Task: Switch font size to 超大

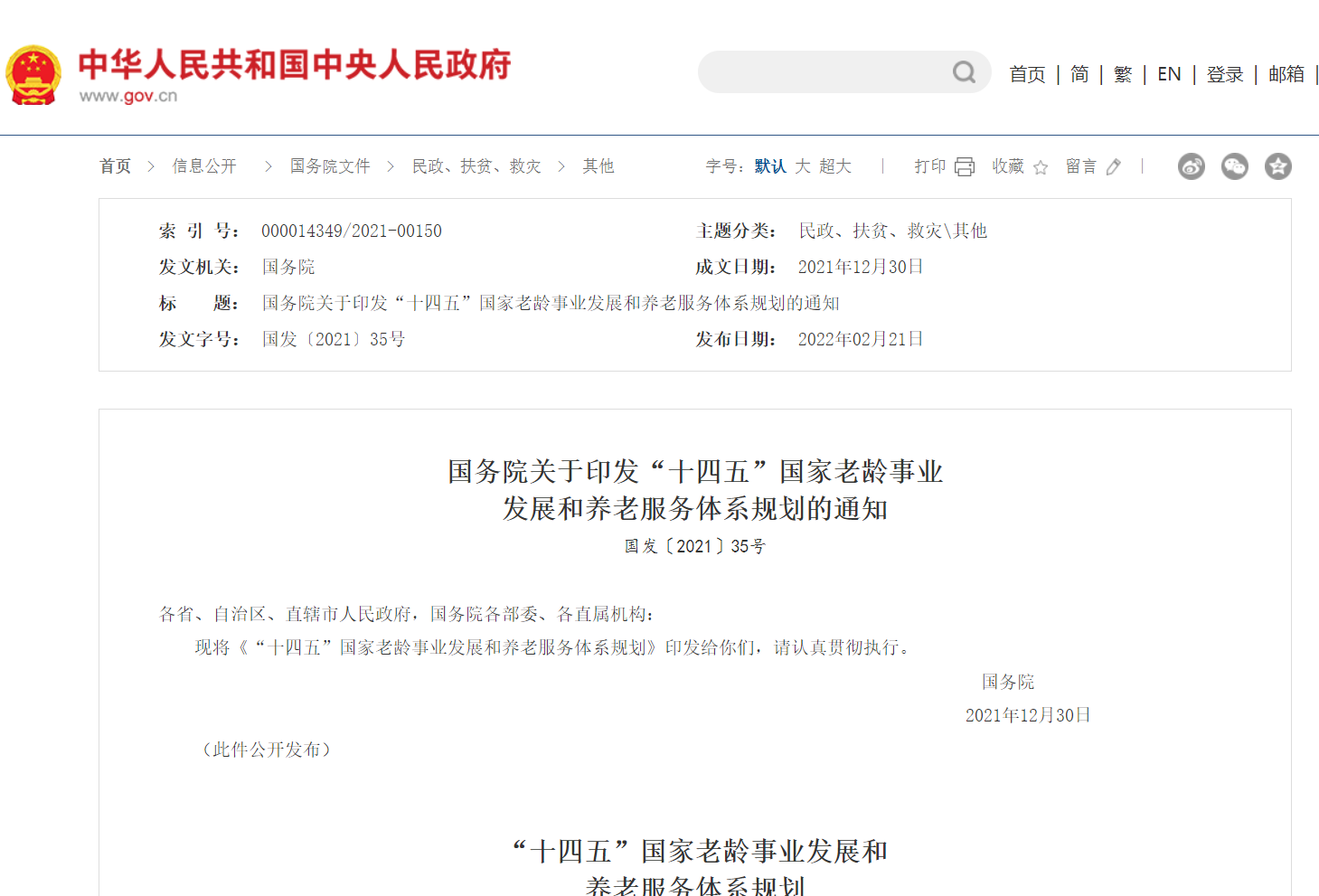Action: (835, 166)
